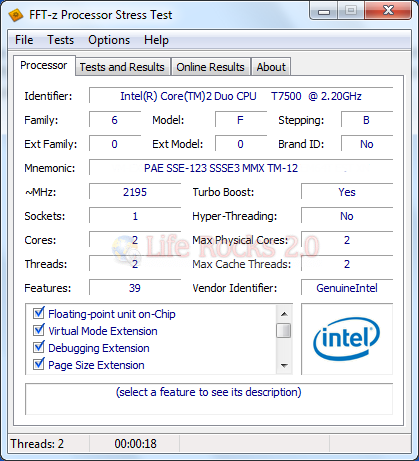Click the status bar timer 00:00:18
The height and width of the screenshot is (461, 419).
click(x=135, y=444)
